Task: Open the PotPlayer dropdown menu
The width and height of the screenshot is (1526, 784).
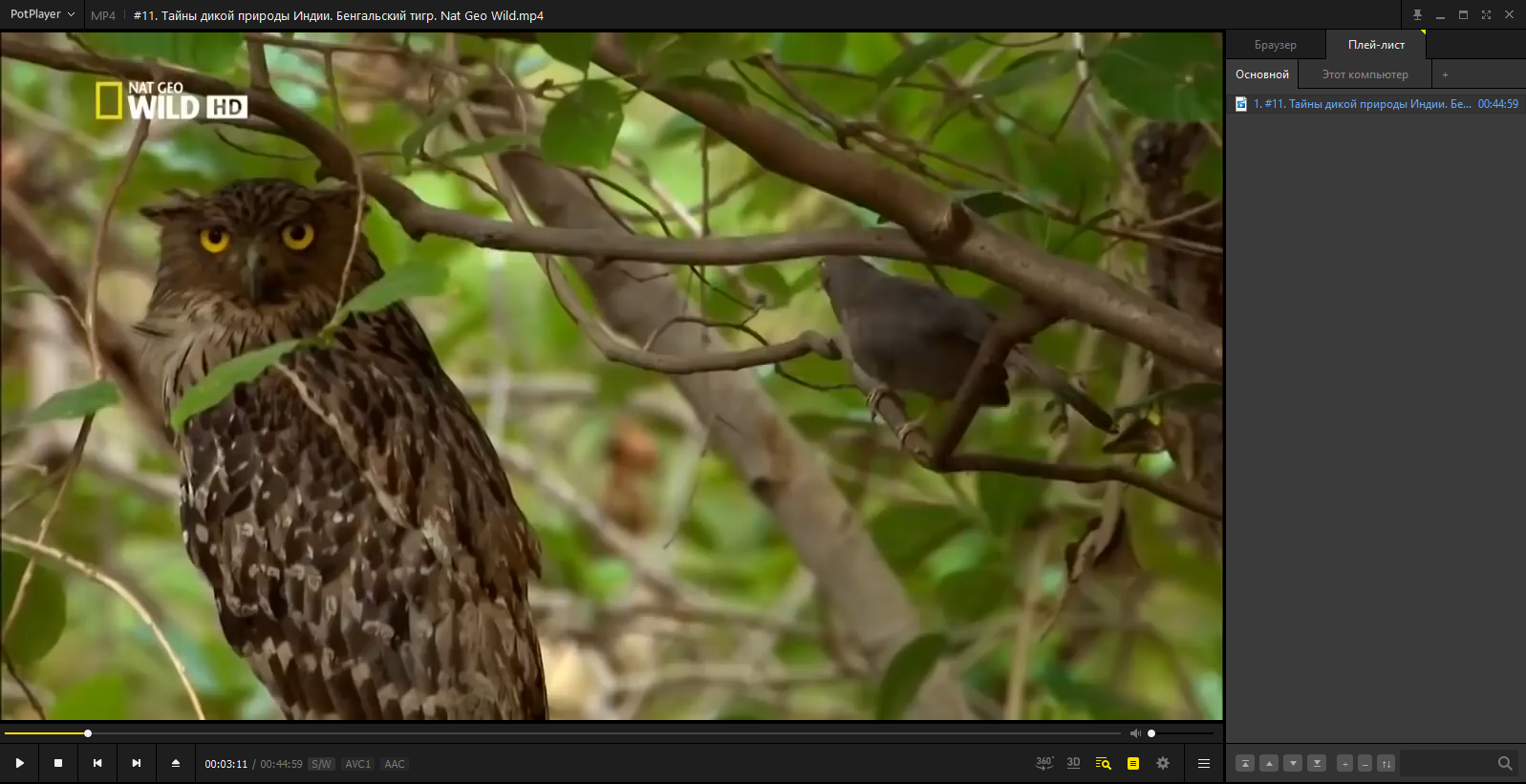Action: click(42, 14)
